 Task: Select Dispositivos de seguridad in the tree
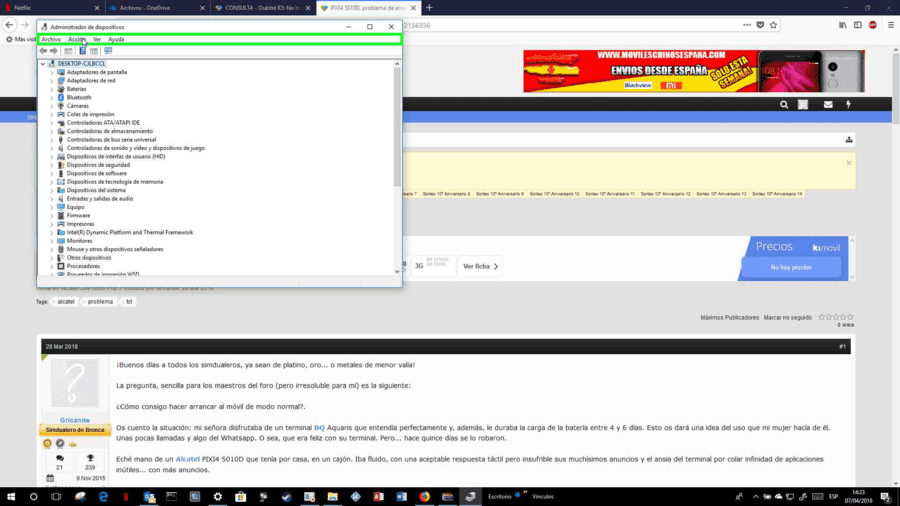[98, 165]
